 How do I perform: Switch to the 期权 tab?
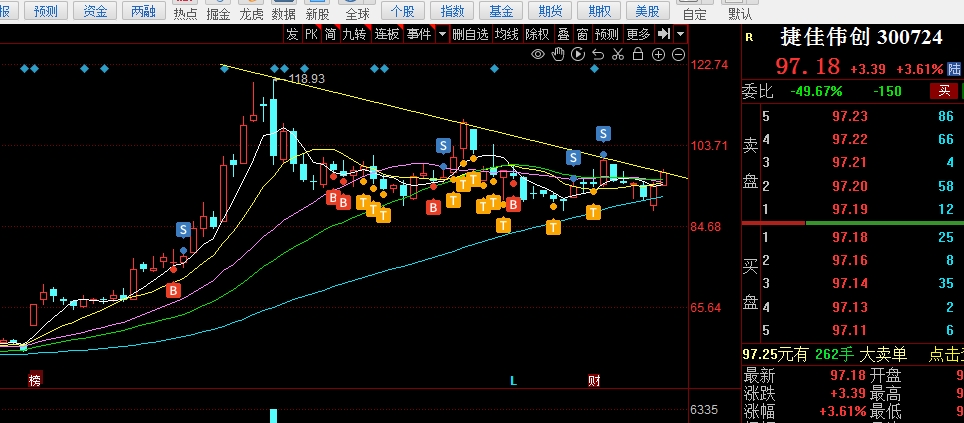click(599, 10)
